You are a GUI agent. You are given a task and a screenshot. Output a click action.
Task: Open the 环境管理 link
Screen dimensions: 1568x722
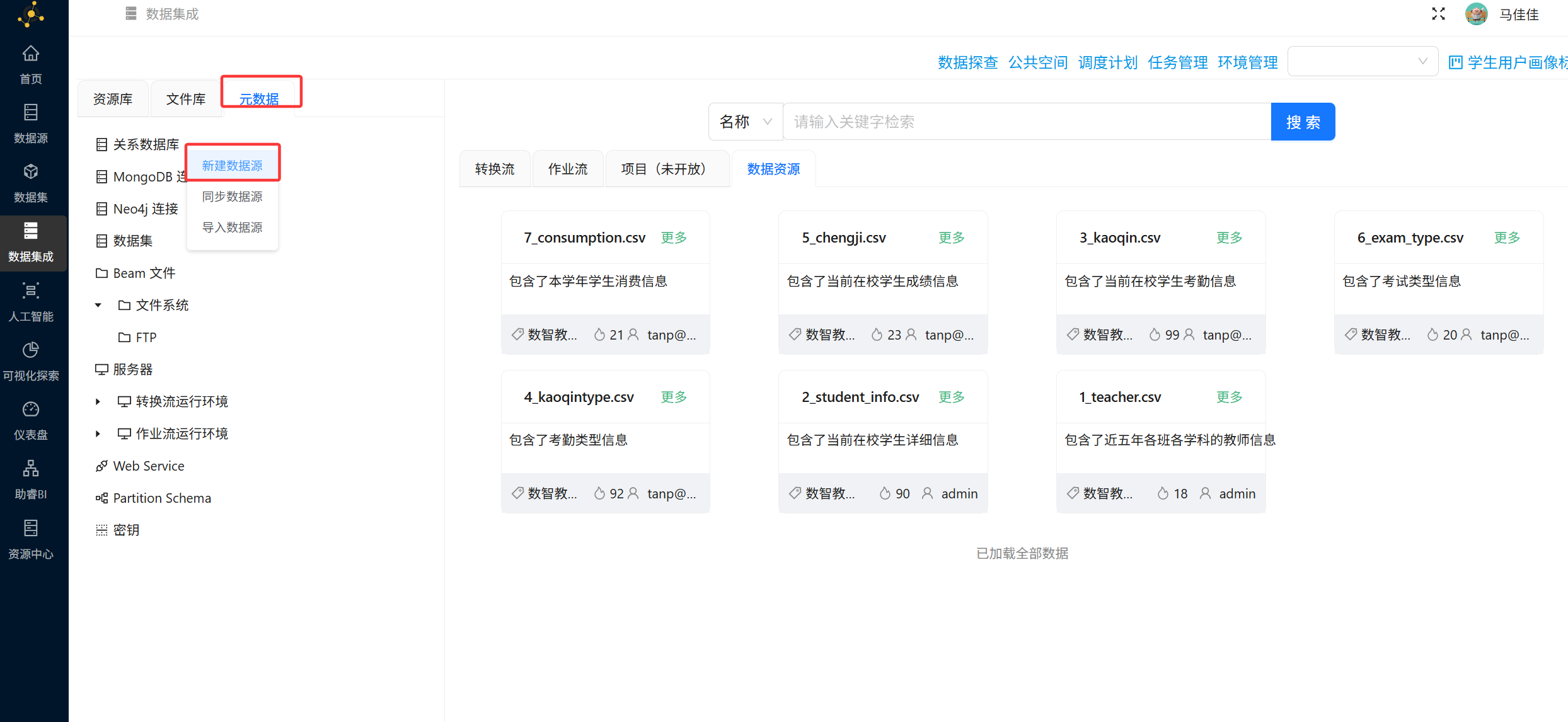coord(1248,62)
